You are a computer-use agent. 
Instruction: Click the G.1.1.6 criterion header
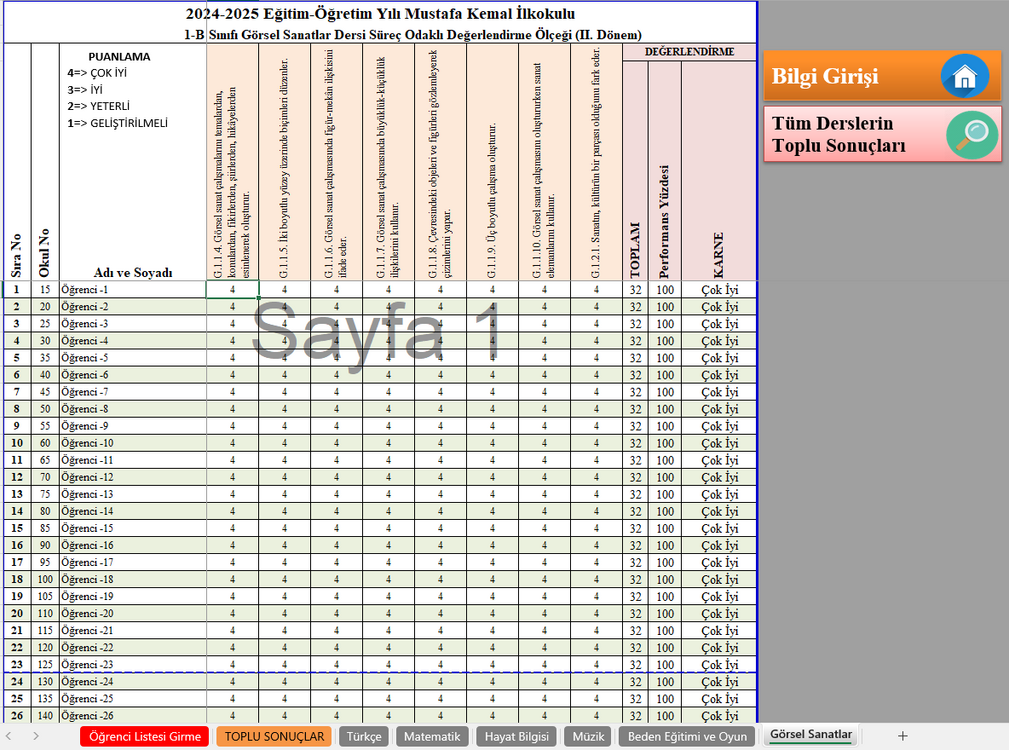336,162
